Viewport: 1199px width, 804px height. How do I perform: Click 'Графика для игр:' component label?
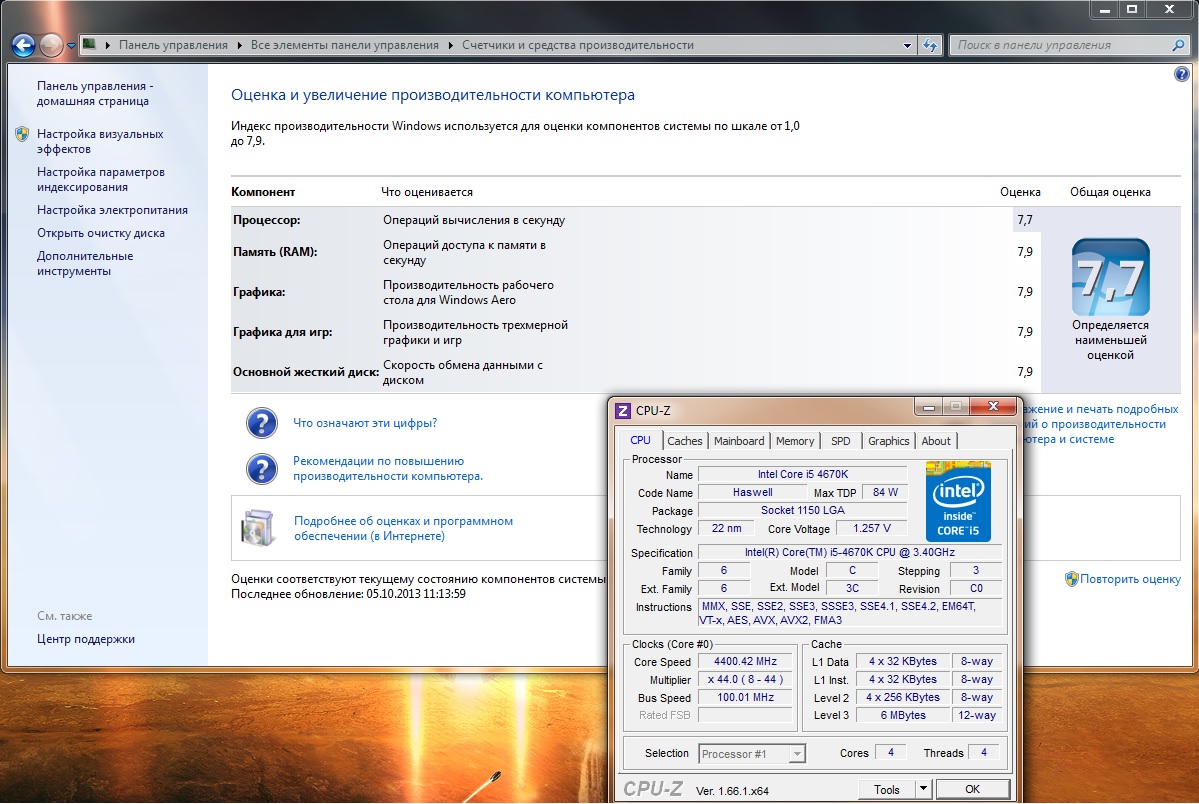(282, 332)
